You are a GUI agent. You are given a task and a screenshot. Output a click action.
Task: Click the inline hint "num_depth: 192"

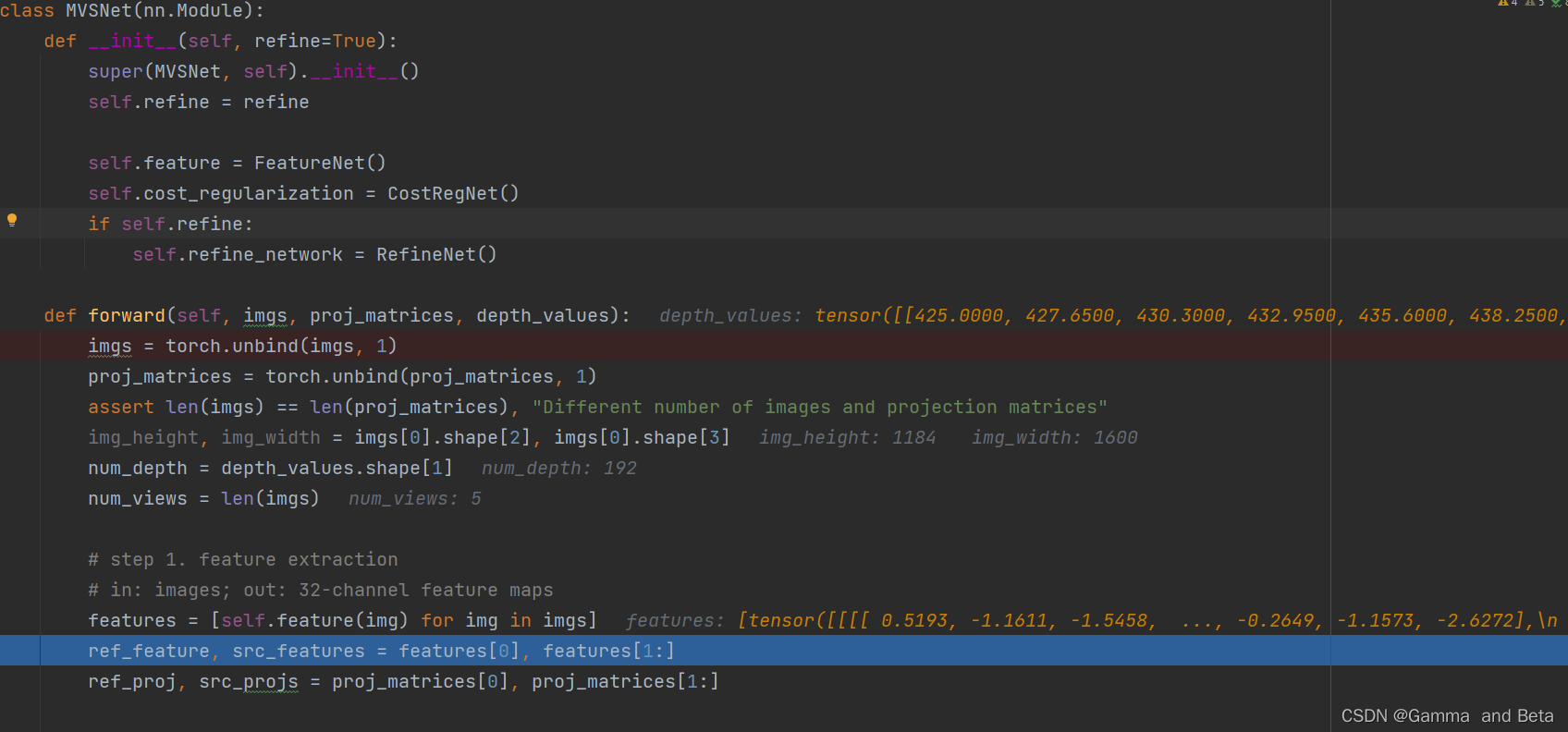coord(559,468)
